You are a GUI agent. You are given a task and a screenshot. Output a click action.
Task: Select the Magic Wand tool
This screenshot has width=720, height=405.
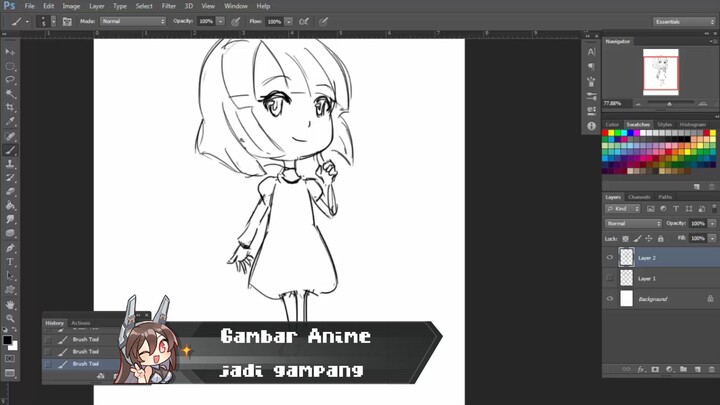click(10, 94)
